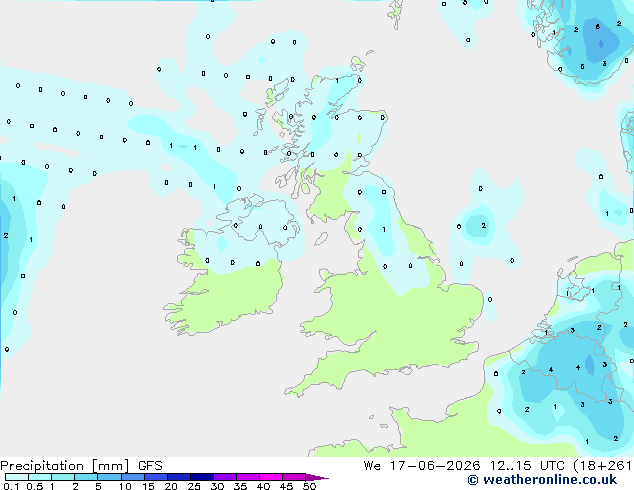Click the '45' legend scale value
Viewport: 634px width, 490px height.
(286, 486)
